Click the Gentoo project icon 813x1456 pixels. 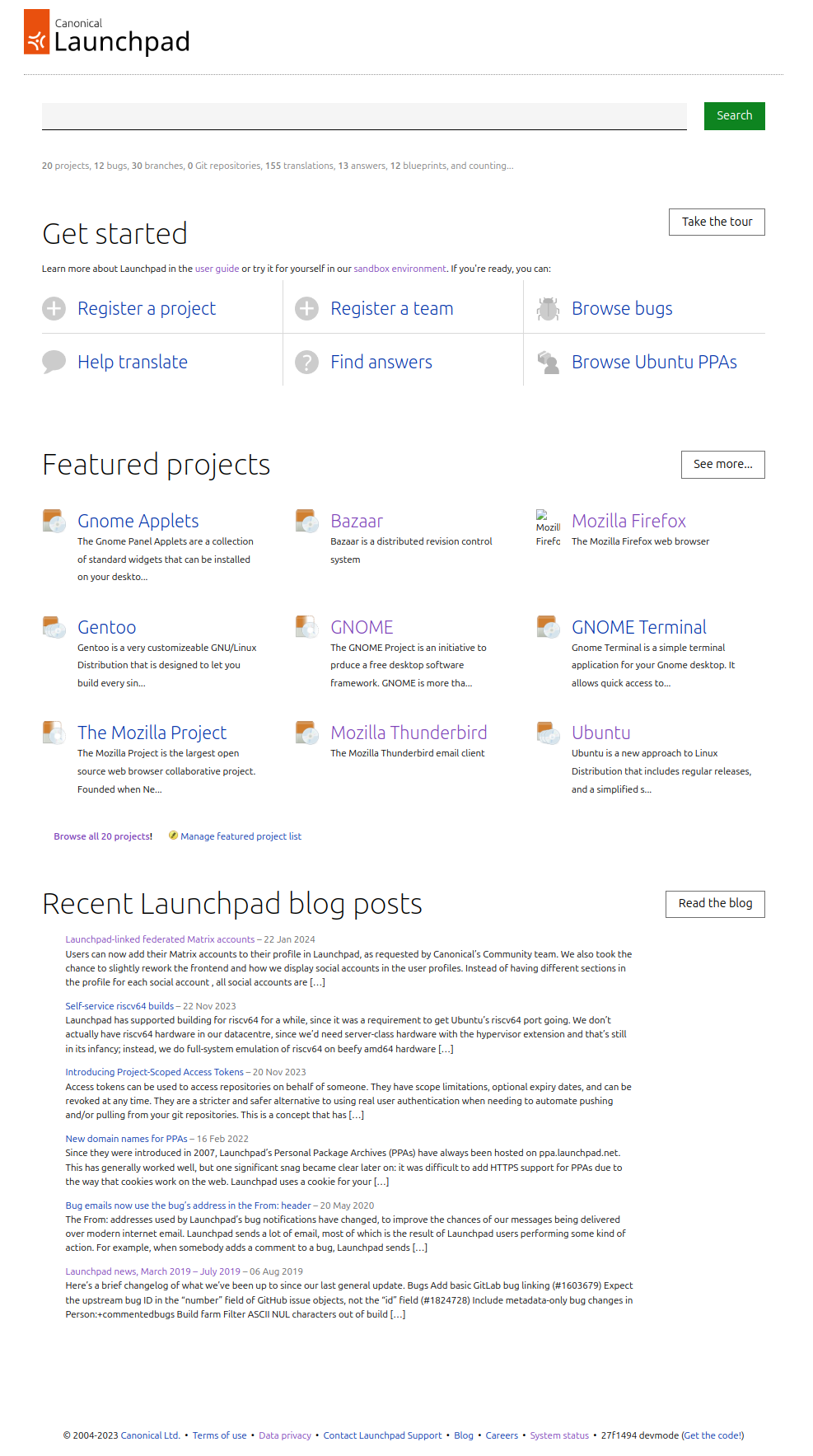click(x=54, y=627)
